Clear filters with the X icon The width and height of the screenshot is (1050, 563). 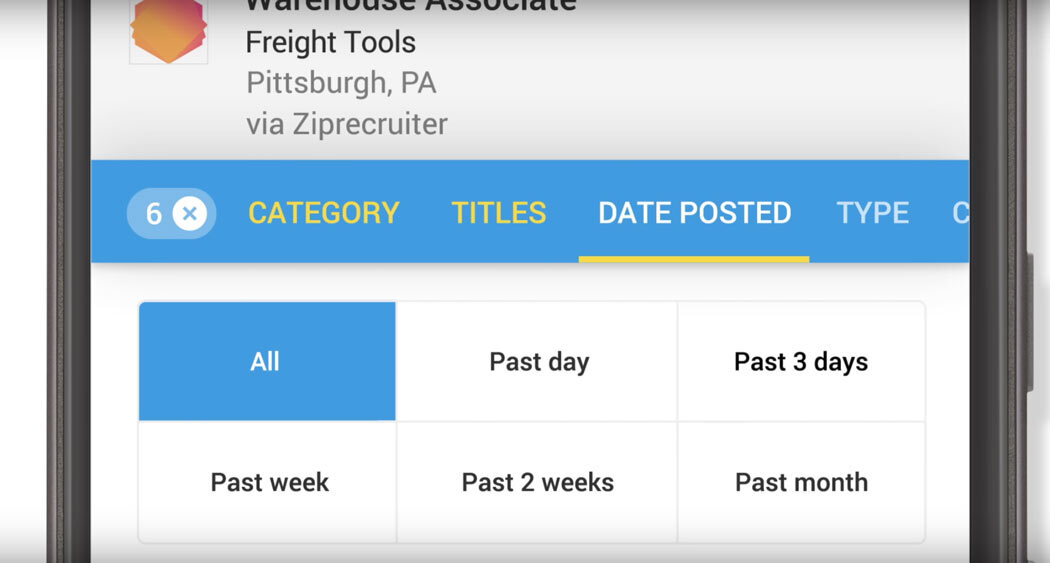coord(190,213)
